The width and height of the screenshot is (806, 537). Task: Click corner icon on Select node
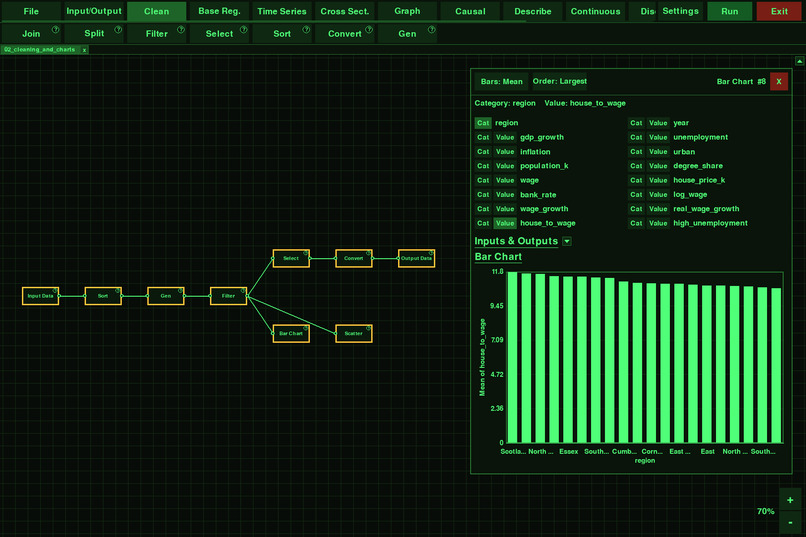(x=306, y=253)
